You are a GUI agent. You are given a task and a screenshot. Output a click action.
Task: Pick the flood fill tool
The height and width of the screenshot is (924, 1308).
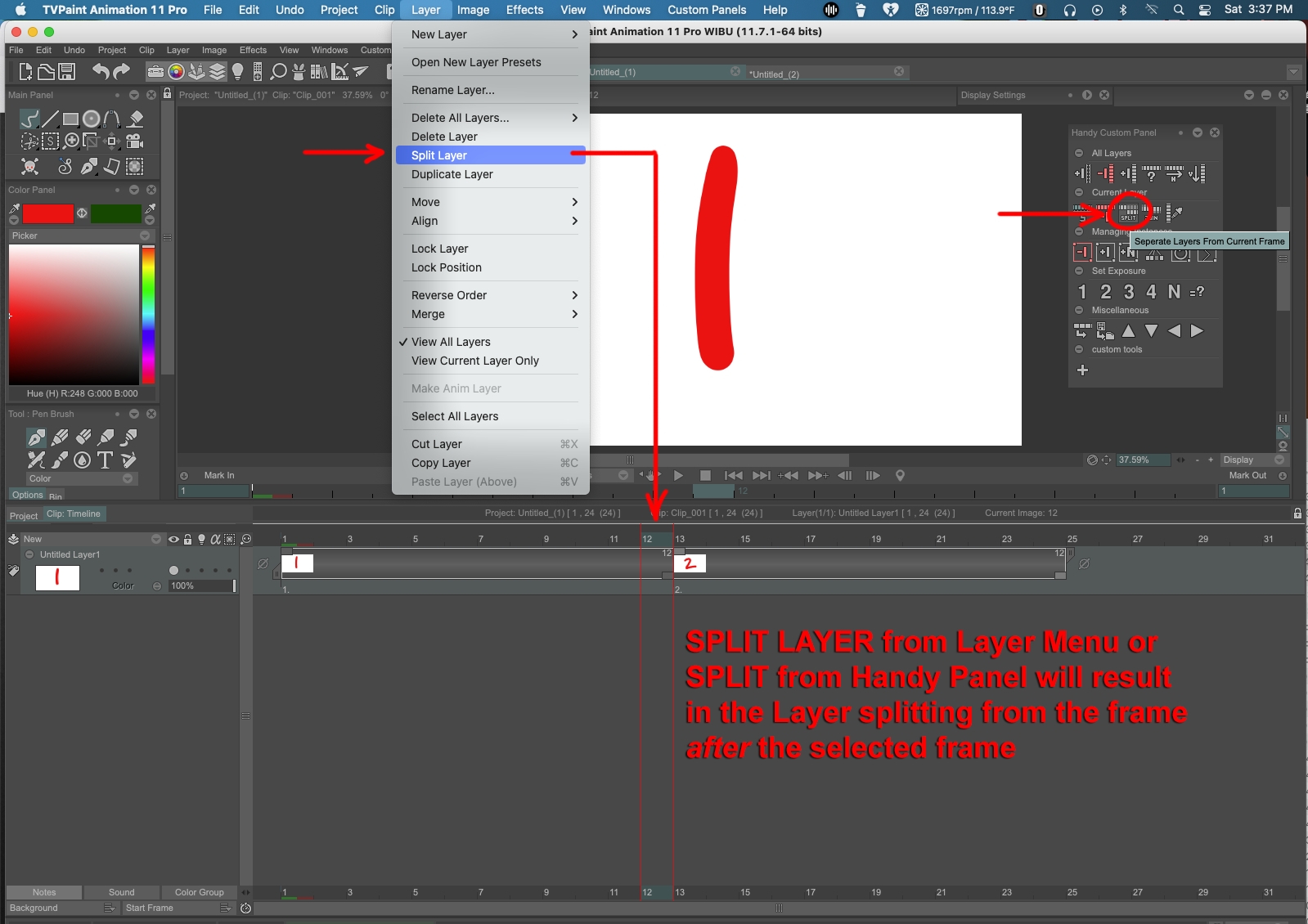(x=136, y=119)
